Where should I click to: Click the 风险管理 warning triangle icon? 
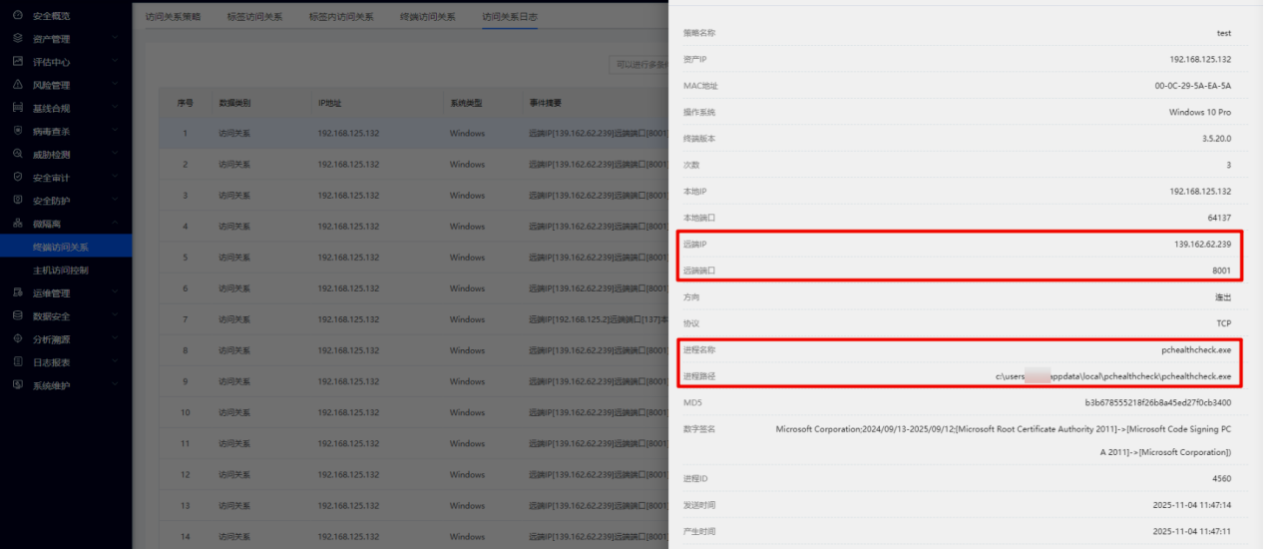point(18,85)
